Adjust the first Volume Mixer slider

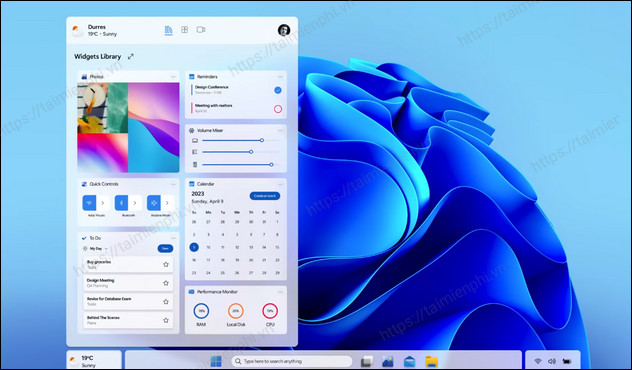click(x=262, y=140)
